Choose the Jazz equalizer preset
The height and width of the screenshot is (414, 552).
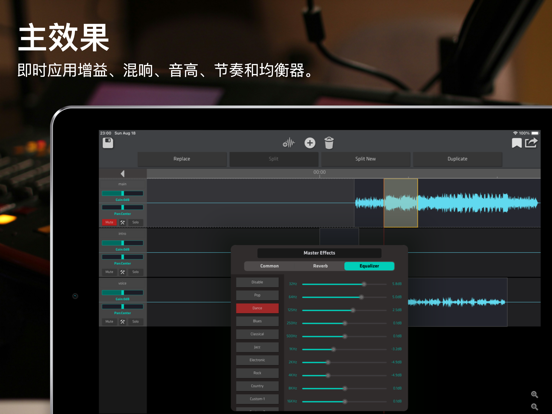257,347
